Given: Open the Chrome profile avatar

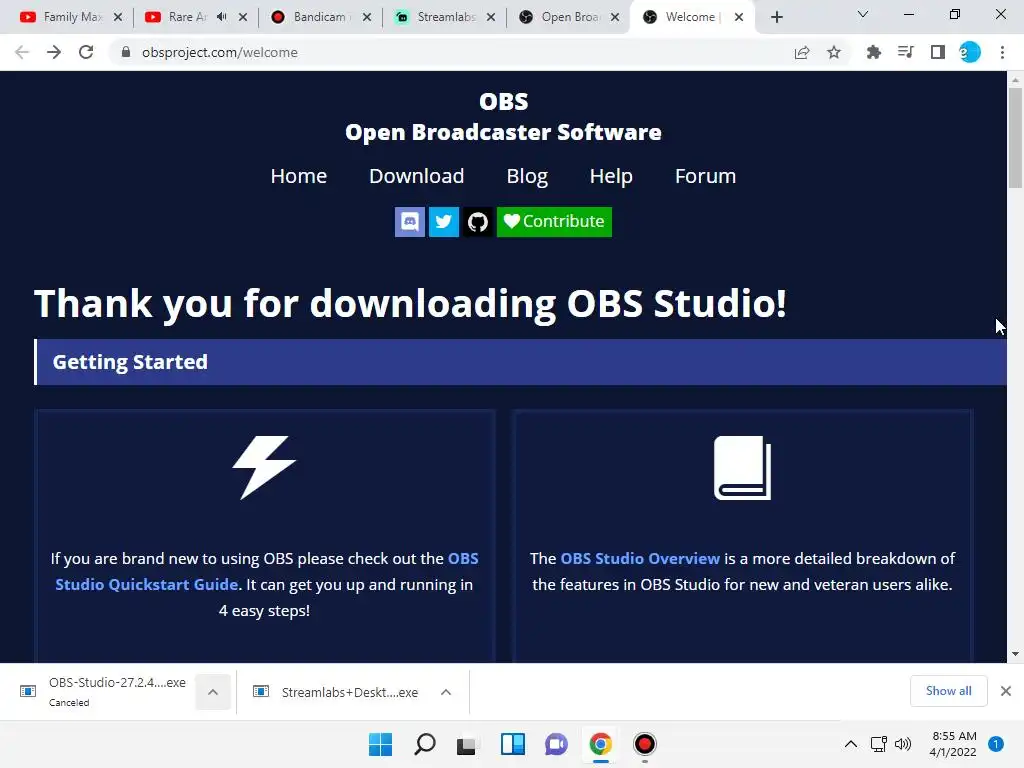Looking at the screenshot, I should pos(970,52).
